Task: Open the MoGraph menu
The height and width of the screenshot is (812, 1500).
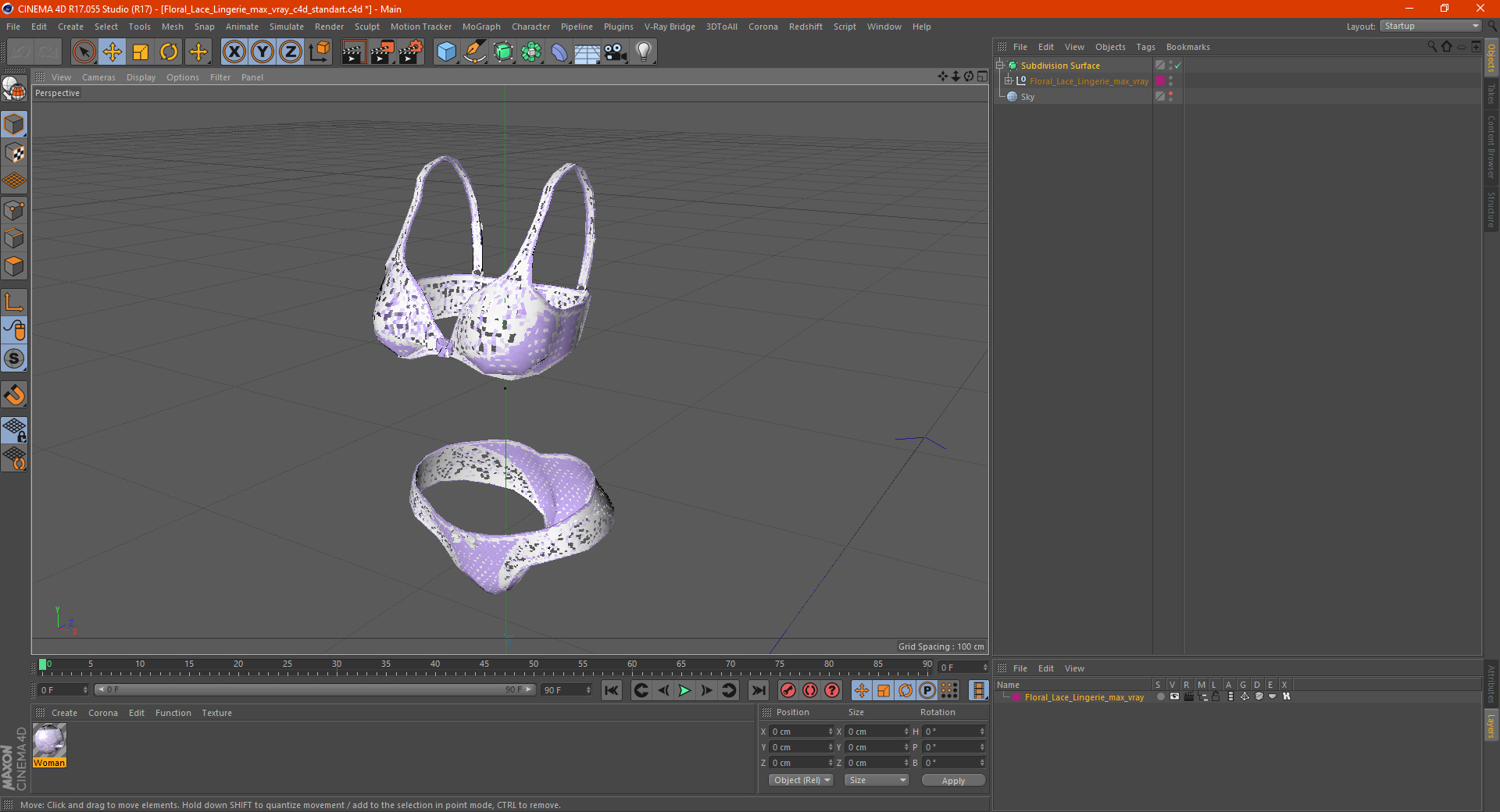Action: pyautogui.click(x=481, y=27)
